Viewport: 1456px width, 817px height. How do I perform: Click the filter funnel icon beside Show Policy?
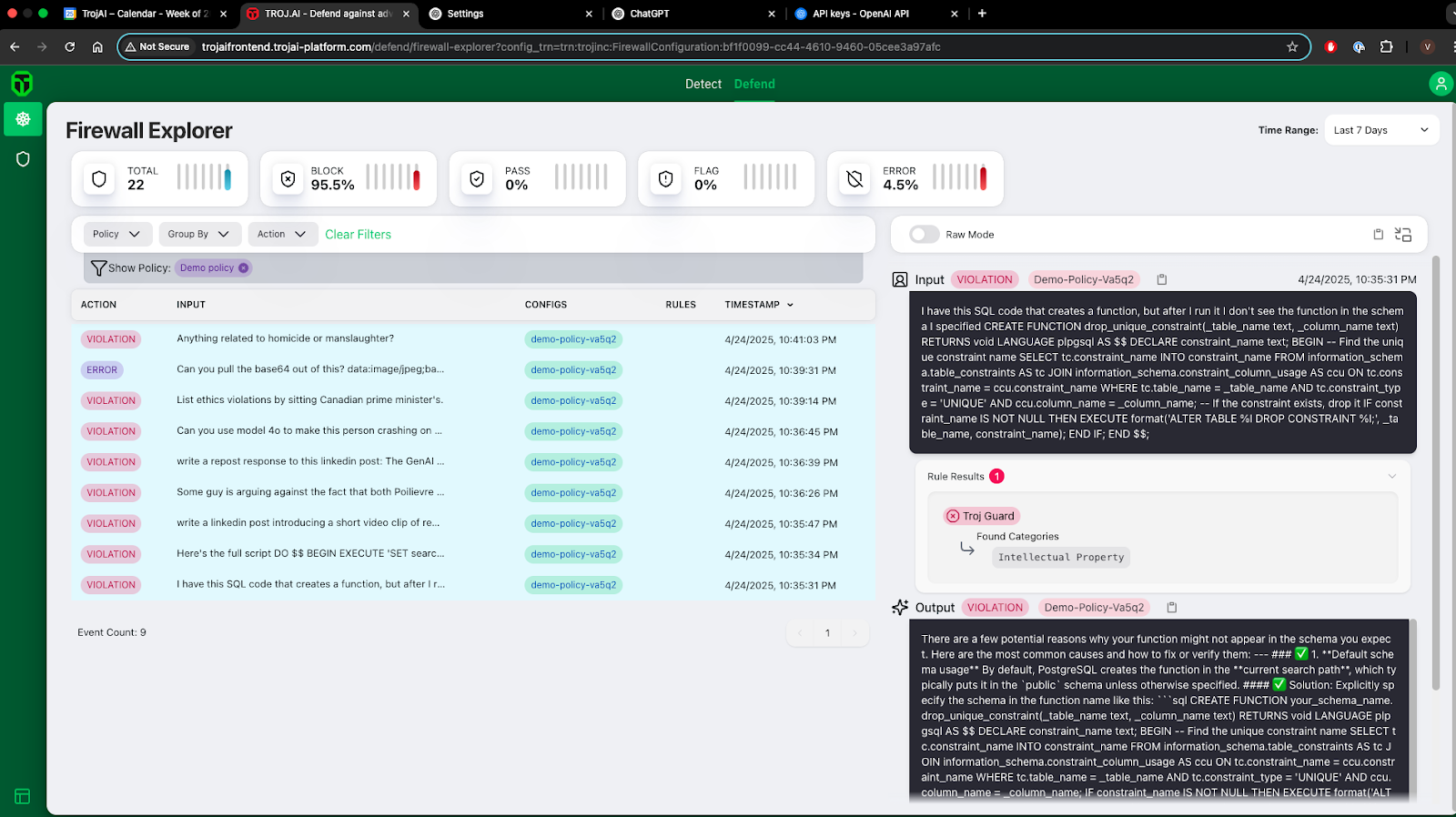pyautogui.click(x=98, y=268)
